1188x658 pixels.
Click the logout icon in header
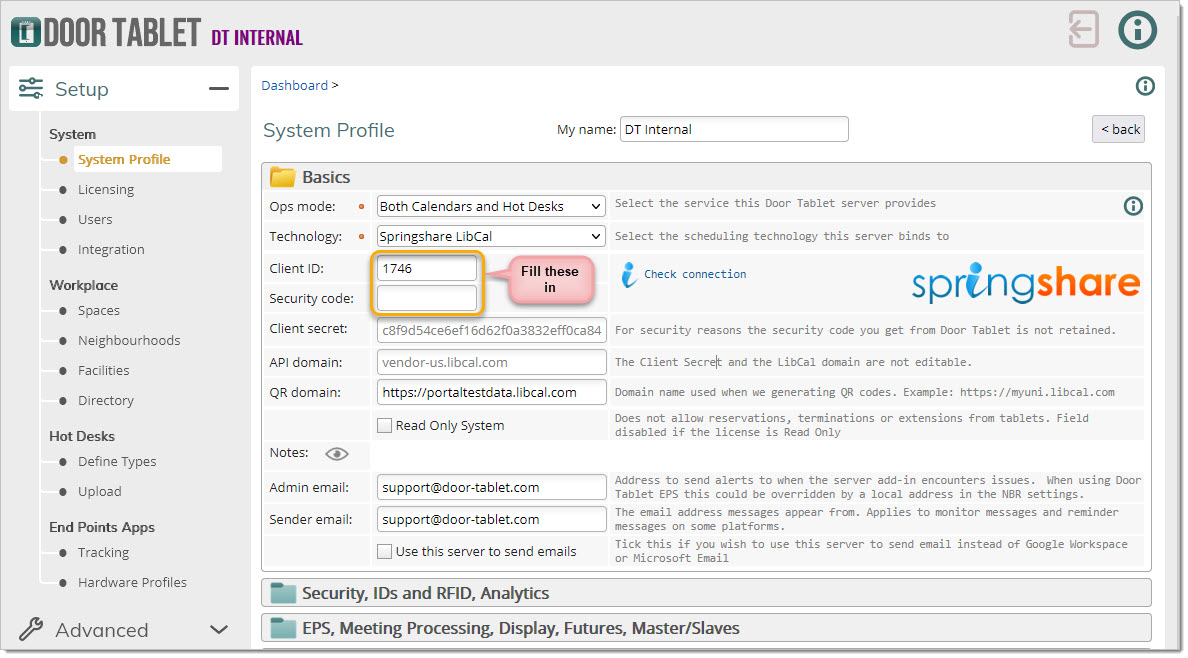tap(1083, 30)
